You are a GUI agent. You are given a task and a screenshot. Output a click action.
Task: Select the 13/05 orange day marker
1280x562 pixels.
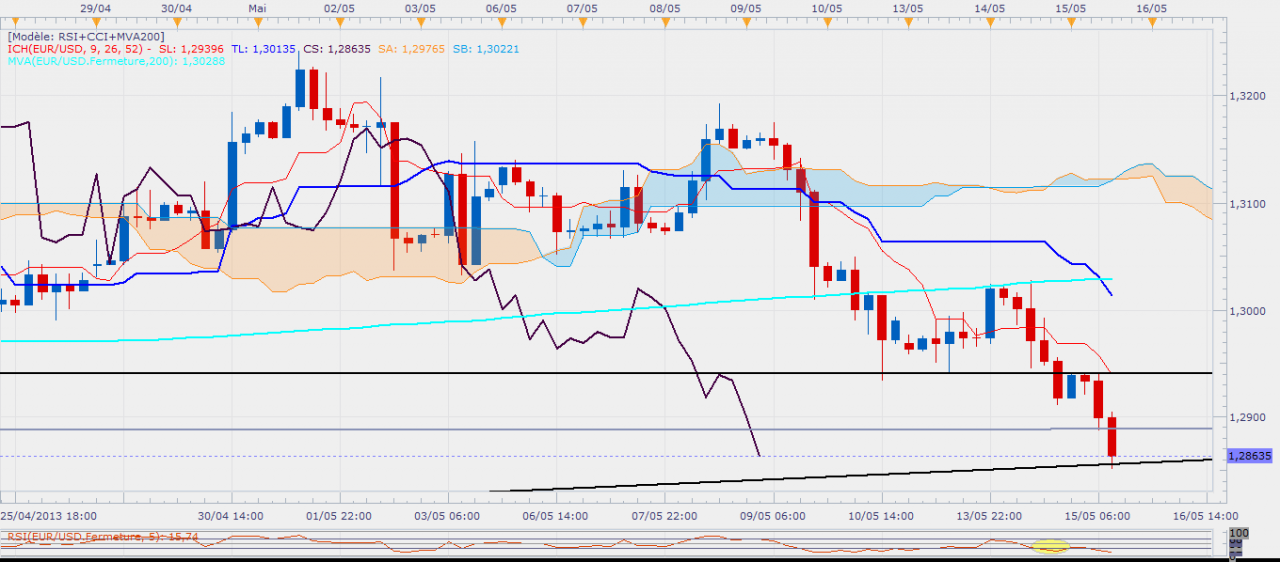coord(907,21)
